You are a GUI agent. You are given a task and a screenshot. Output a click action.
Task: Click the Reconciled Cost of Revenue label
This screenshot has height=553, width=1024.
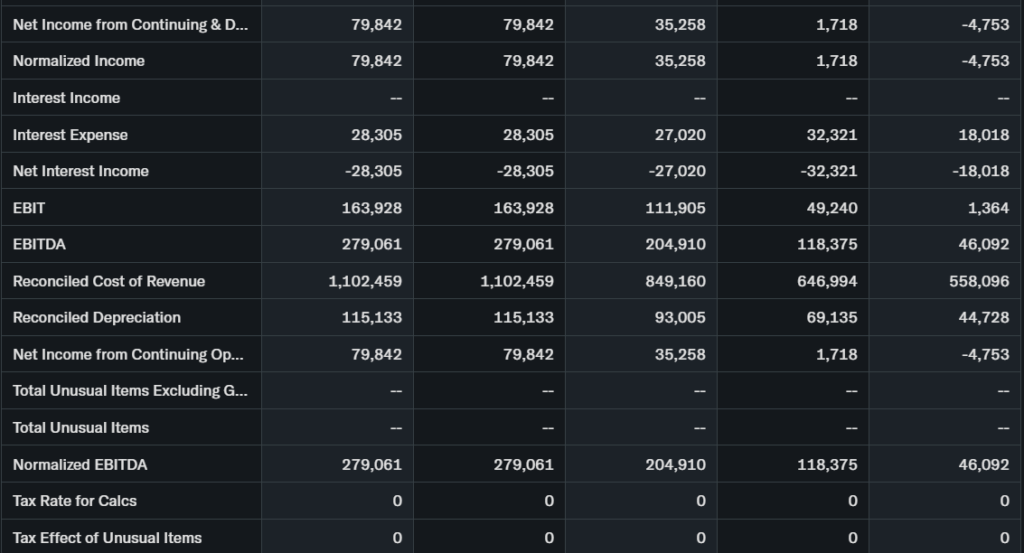[109, 281]
